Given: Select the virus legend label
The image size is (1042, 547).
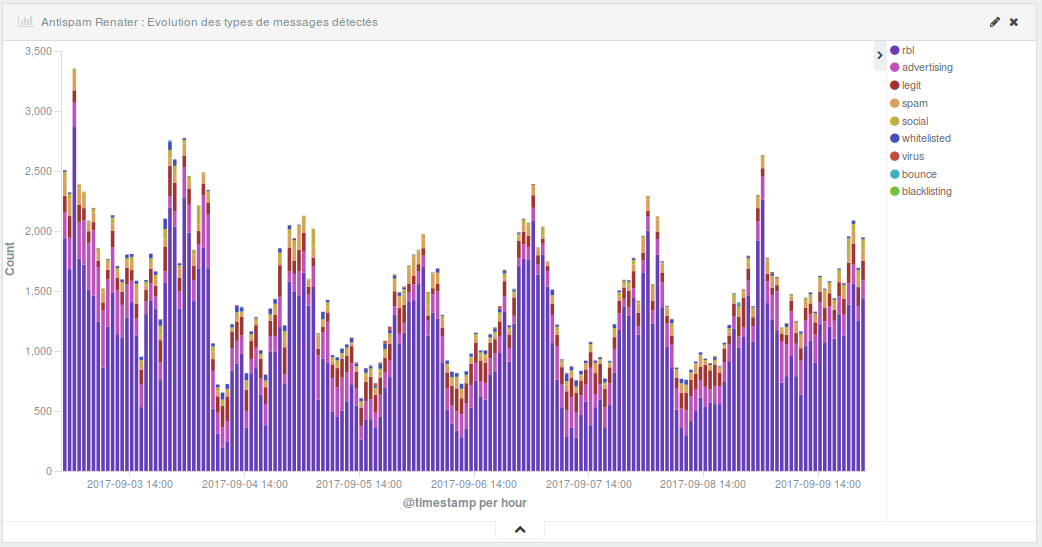Looking at the screenshot, I should coord(912,157).
